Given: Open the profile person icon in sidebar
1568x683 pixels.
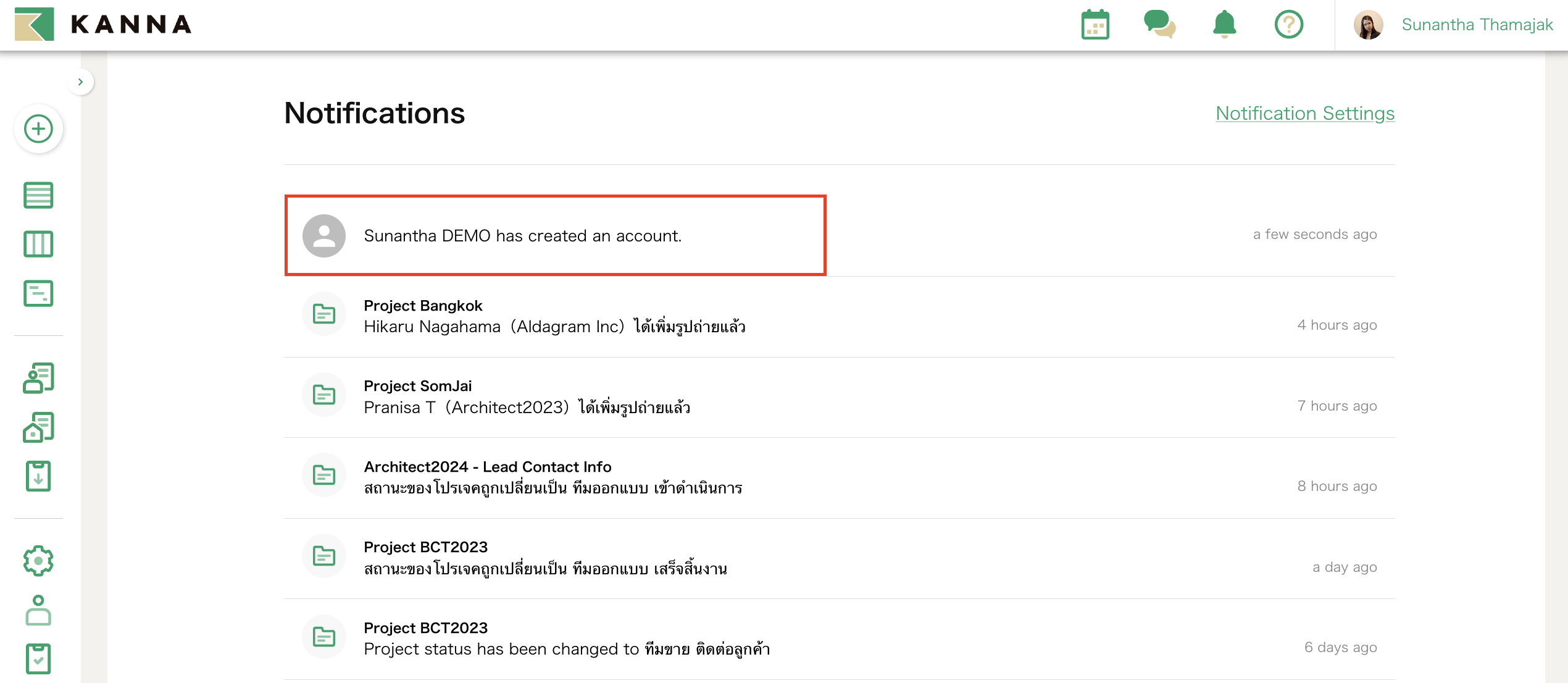Looking at the screenshot, I should [38, 610].
